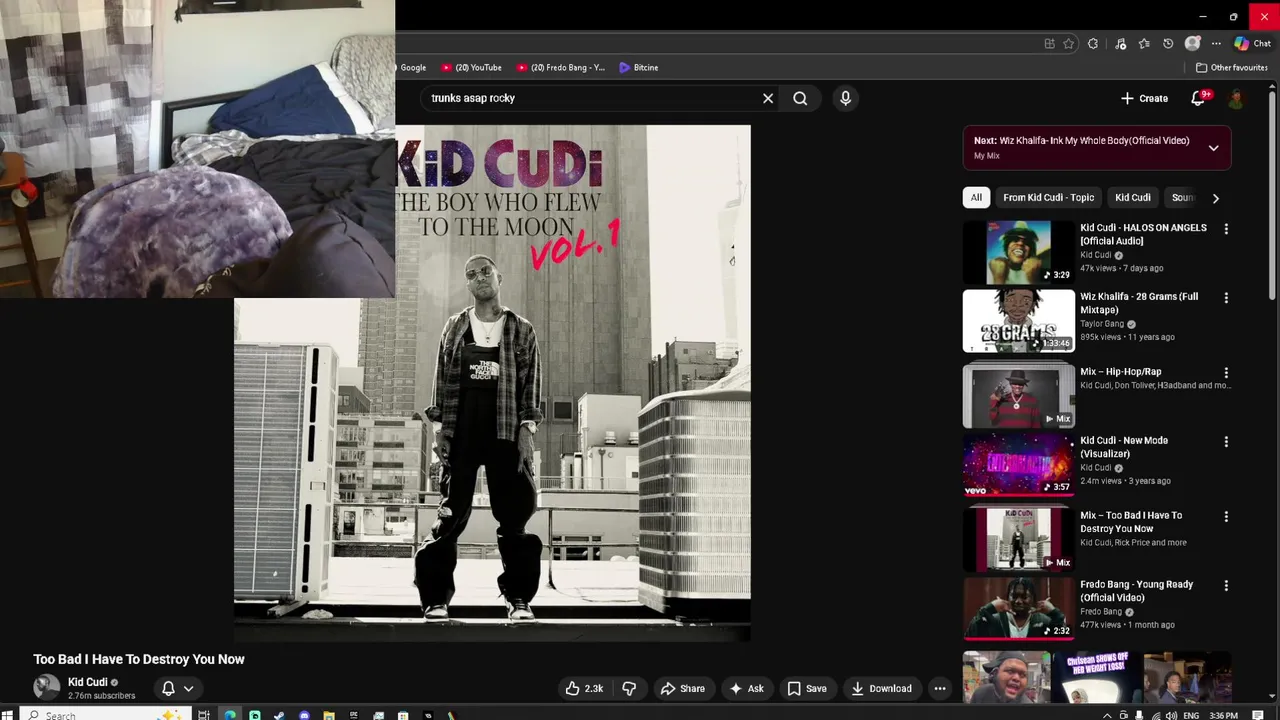The image size is (1280, 720).
Task: Open Wiz Khalifa 28 Grams thumbnail
Action: (x=1018, y=321)
